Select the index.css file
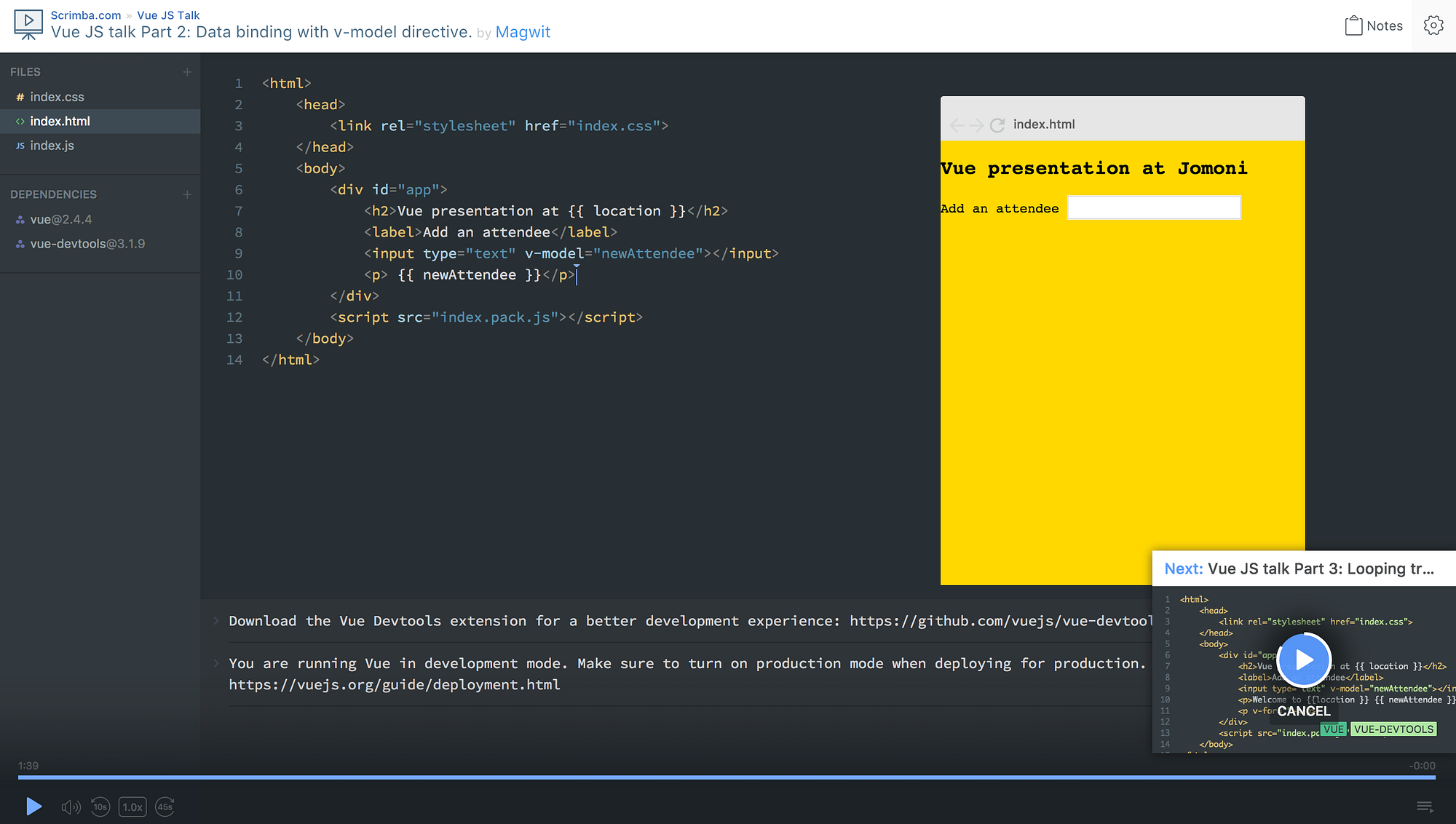The width and height of the screenshot is (1456, 824). (x=57, y=97)
